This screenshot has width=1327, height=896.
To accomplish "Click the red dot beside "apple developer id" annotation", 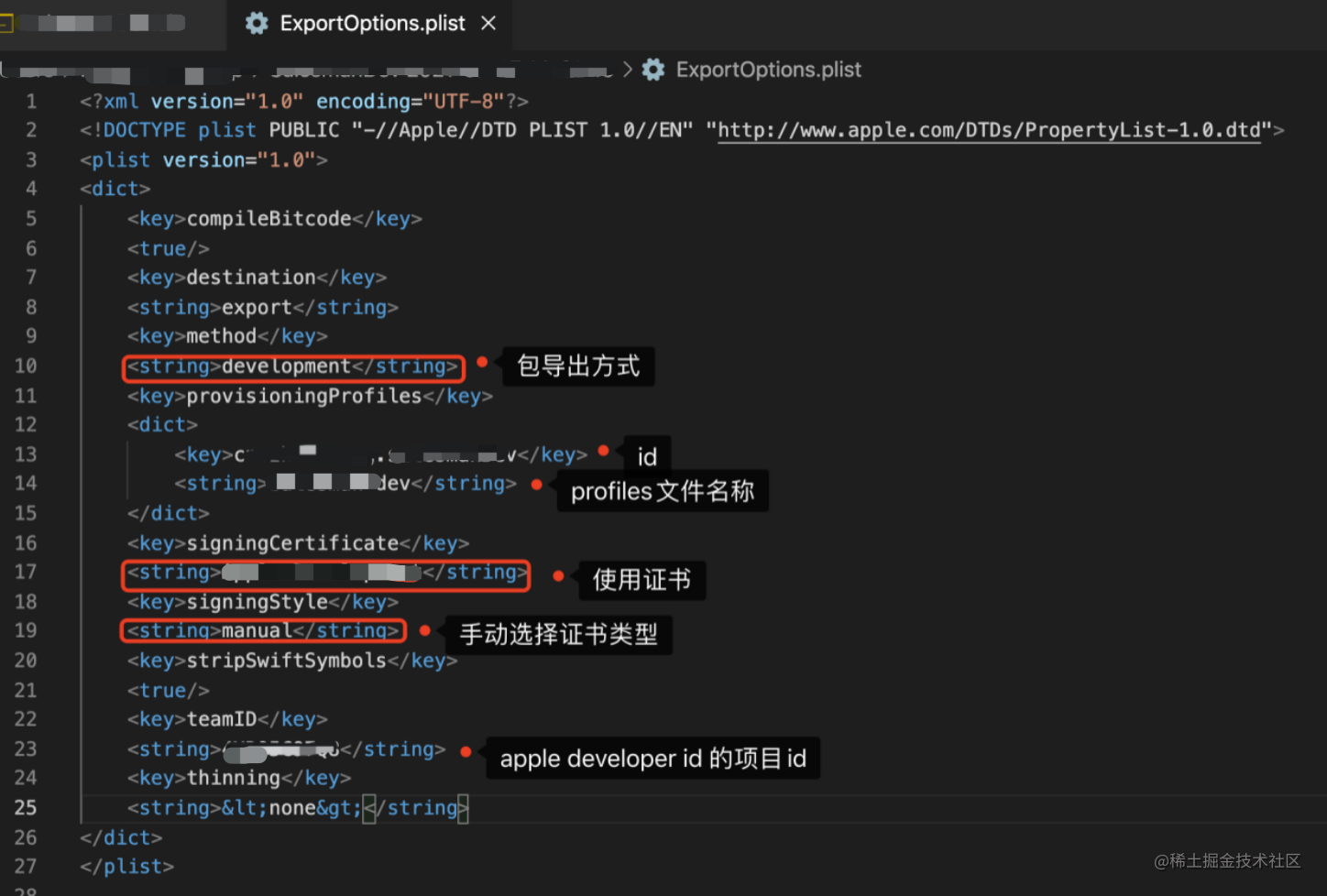I will pos(466,752).
